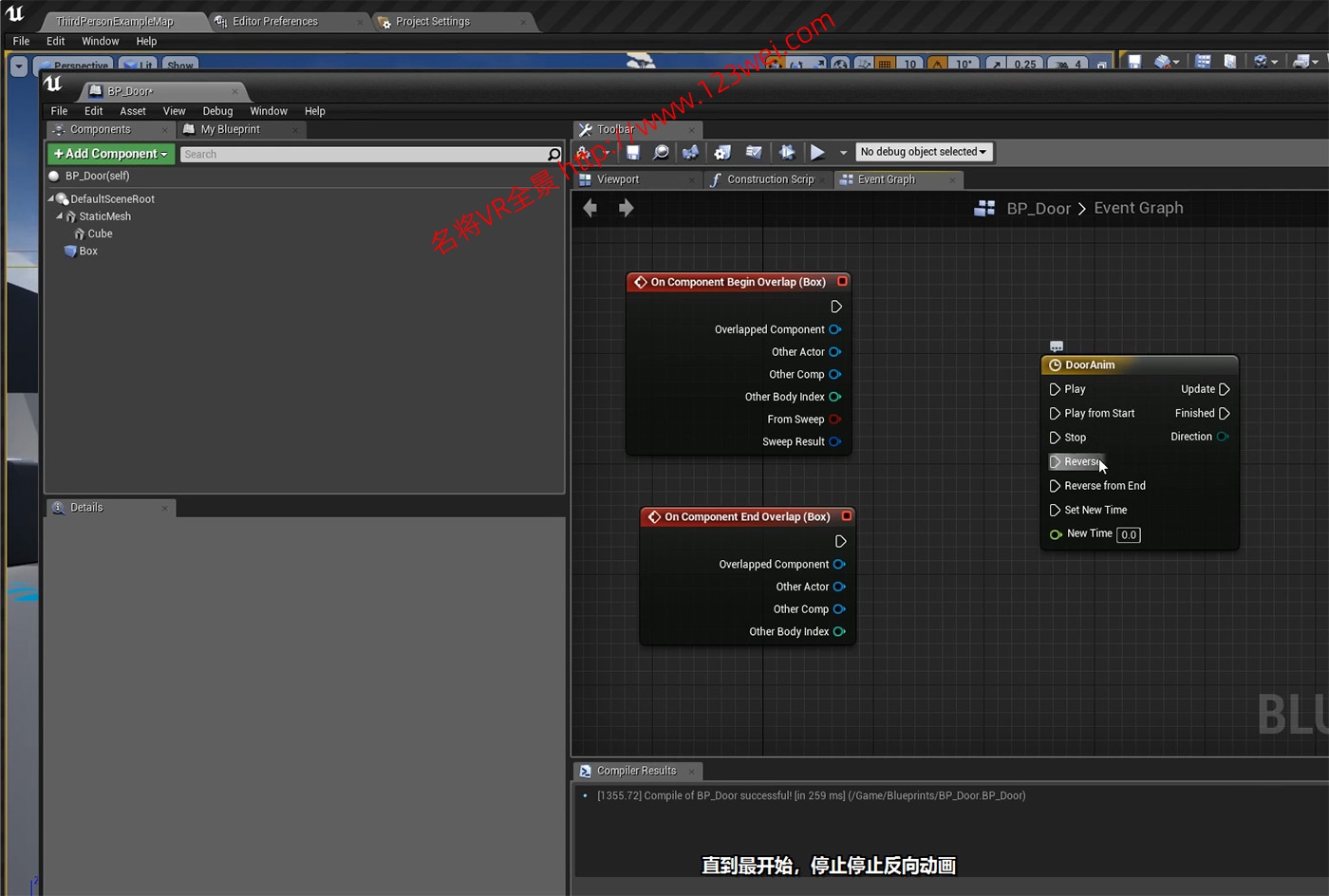Open Class Defaults from the toolbar
Image resolution: width=1329 pixels, height=896 pixels.
(754, 153)
